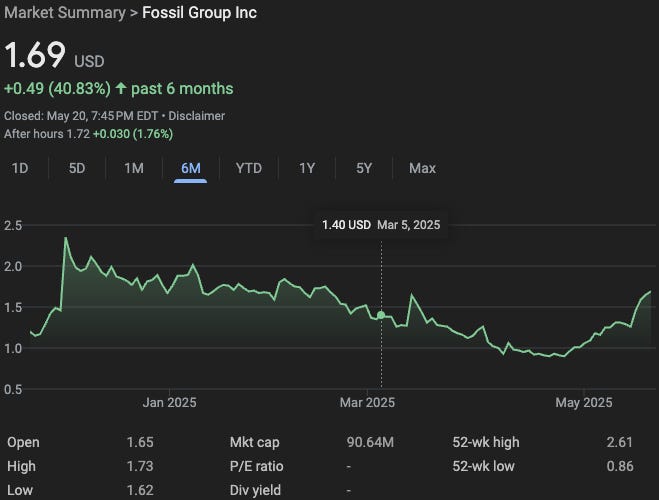Click the green data point marker on chart

(x=381, y=315)
